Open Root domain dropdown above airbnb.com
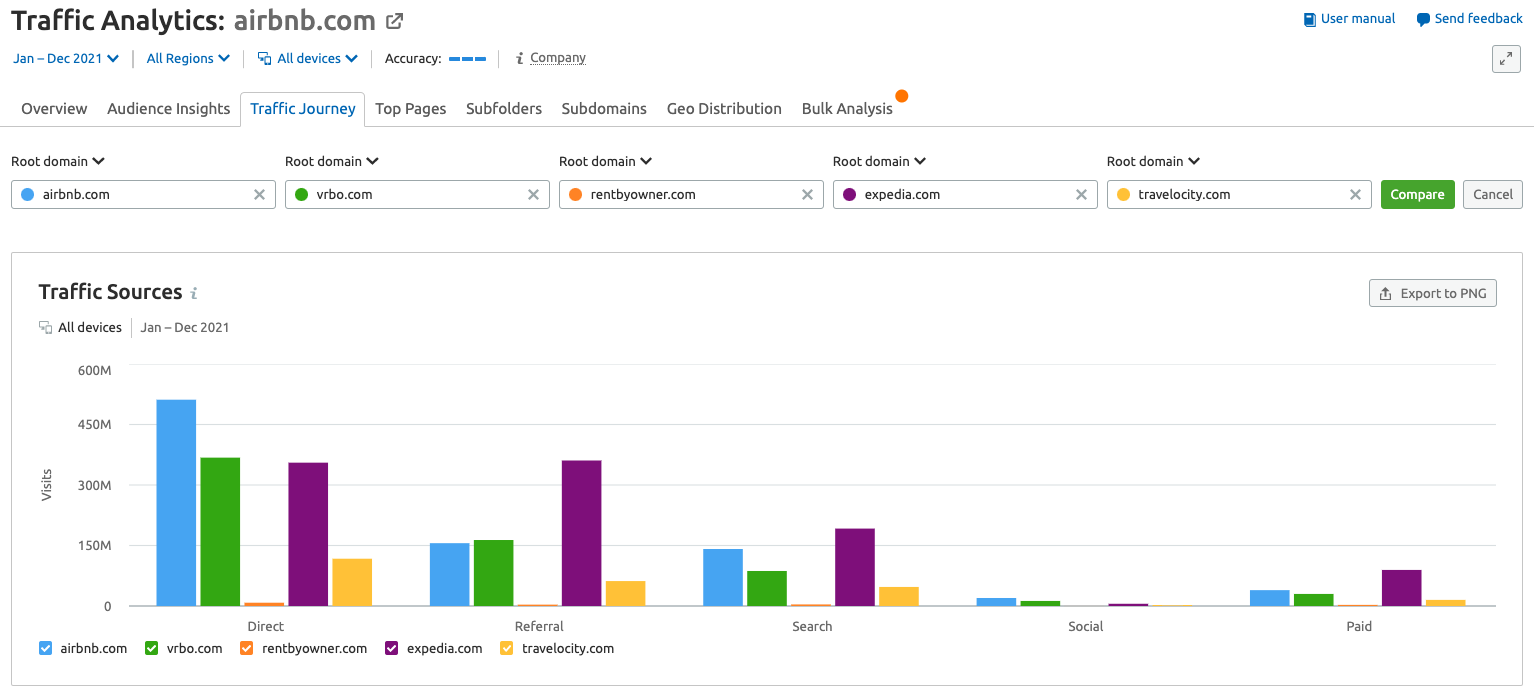This screenshot has height=698, width=1534. [58, 161]
